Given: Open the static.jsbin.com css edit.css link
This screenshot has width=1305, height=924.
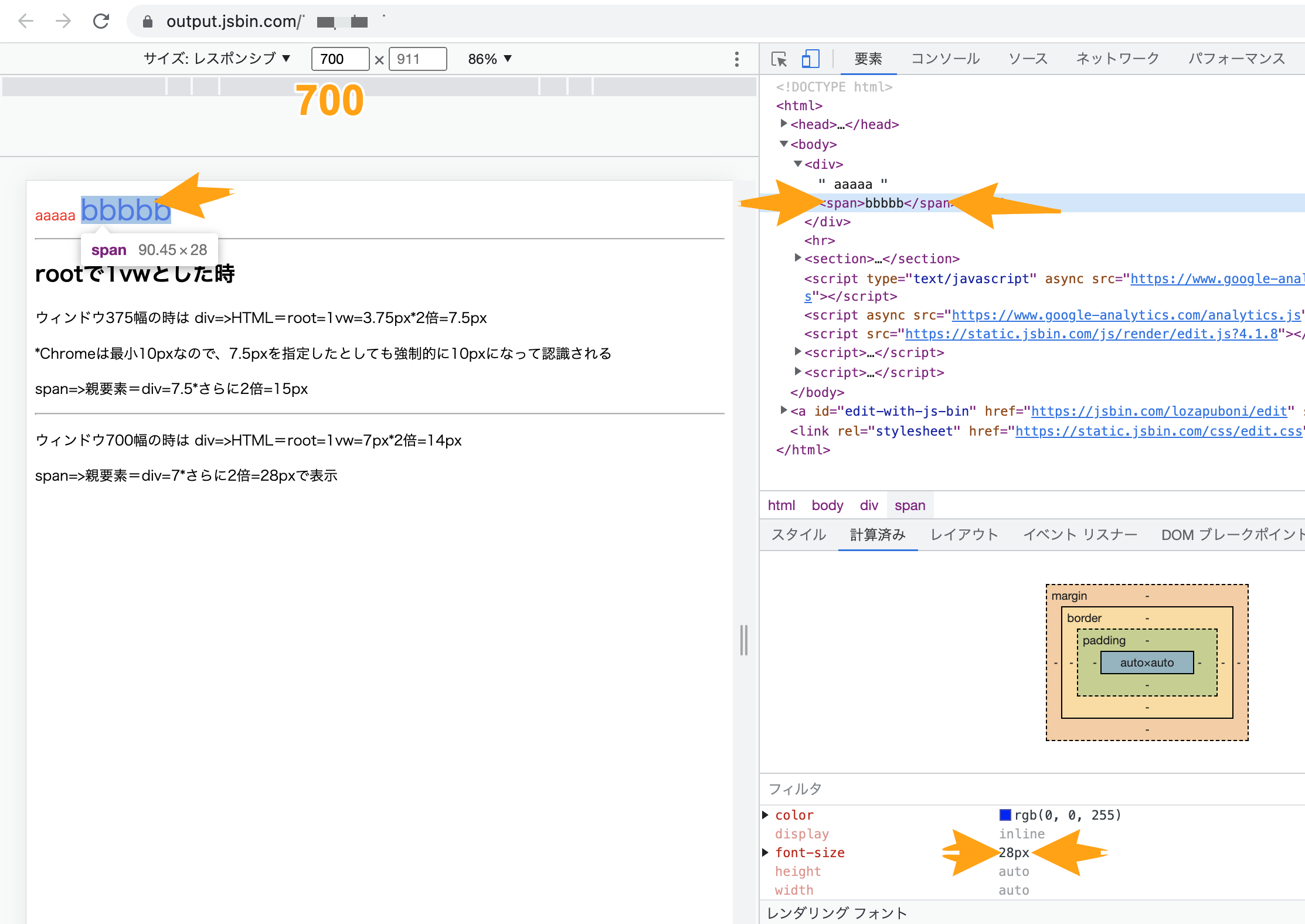Looking at the screenshot, I should tap(1158, 432).
